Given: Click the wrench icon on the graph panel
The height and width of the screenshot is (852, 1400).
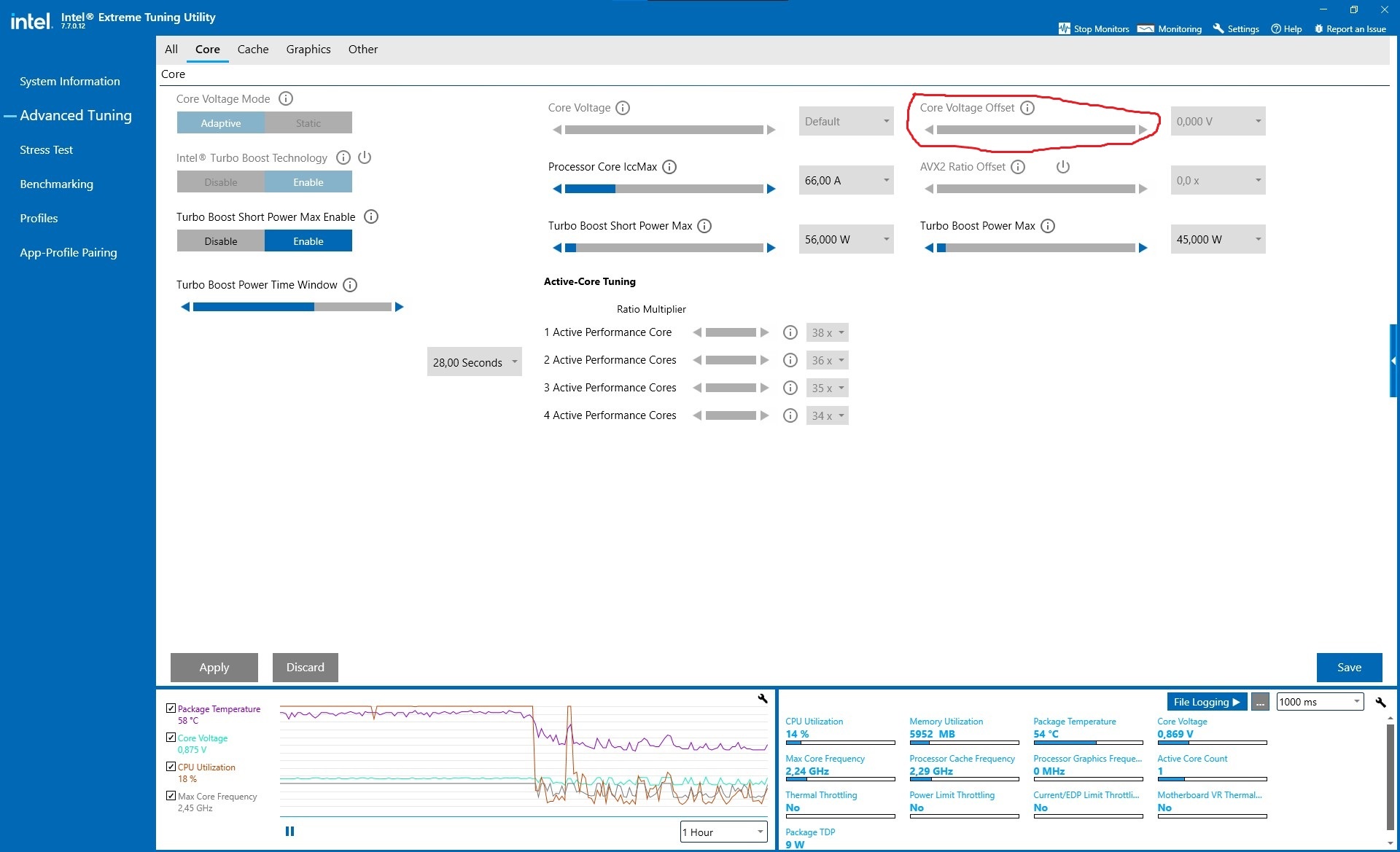Looking at the screenshot, I should coord(762,697).
